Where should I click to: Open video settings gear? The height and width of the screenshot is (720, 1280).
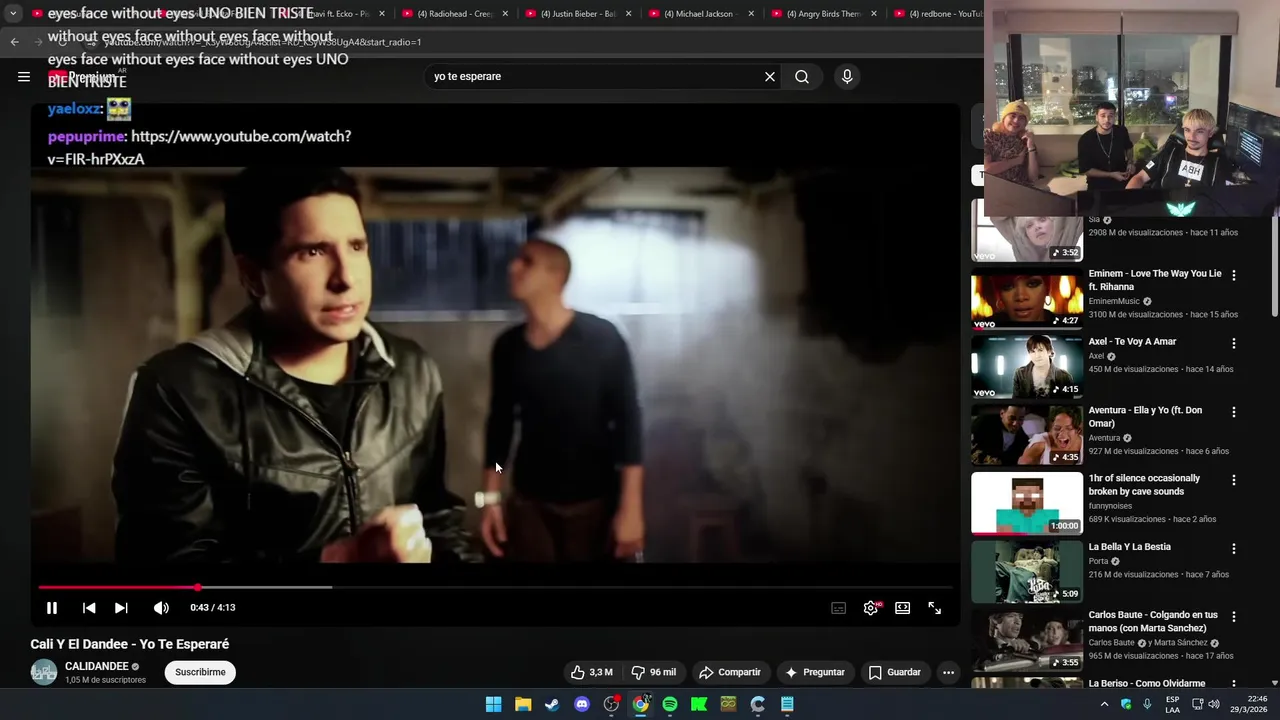coord(871,608)
